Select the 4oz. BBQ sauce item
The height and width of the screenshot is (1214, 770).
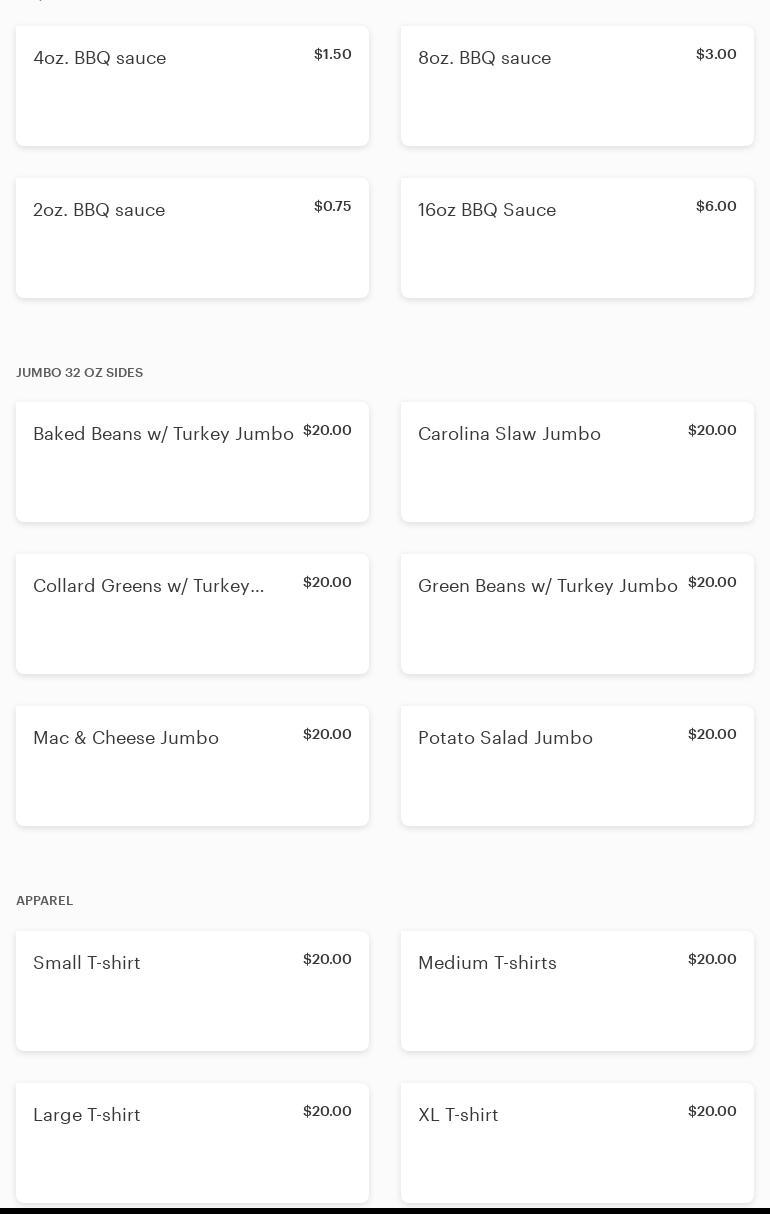192,86
